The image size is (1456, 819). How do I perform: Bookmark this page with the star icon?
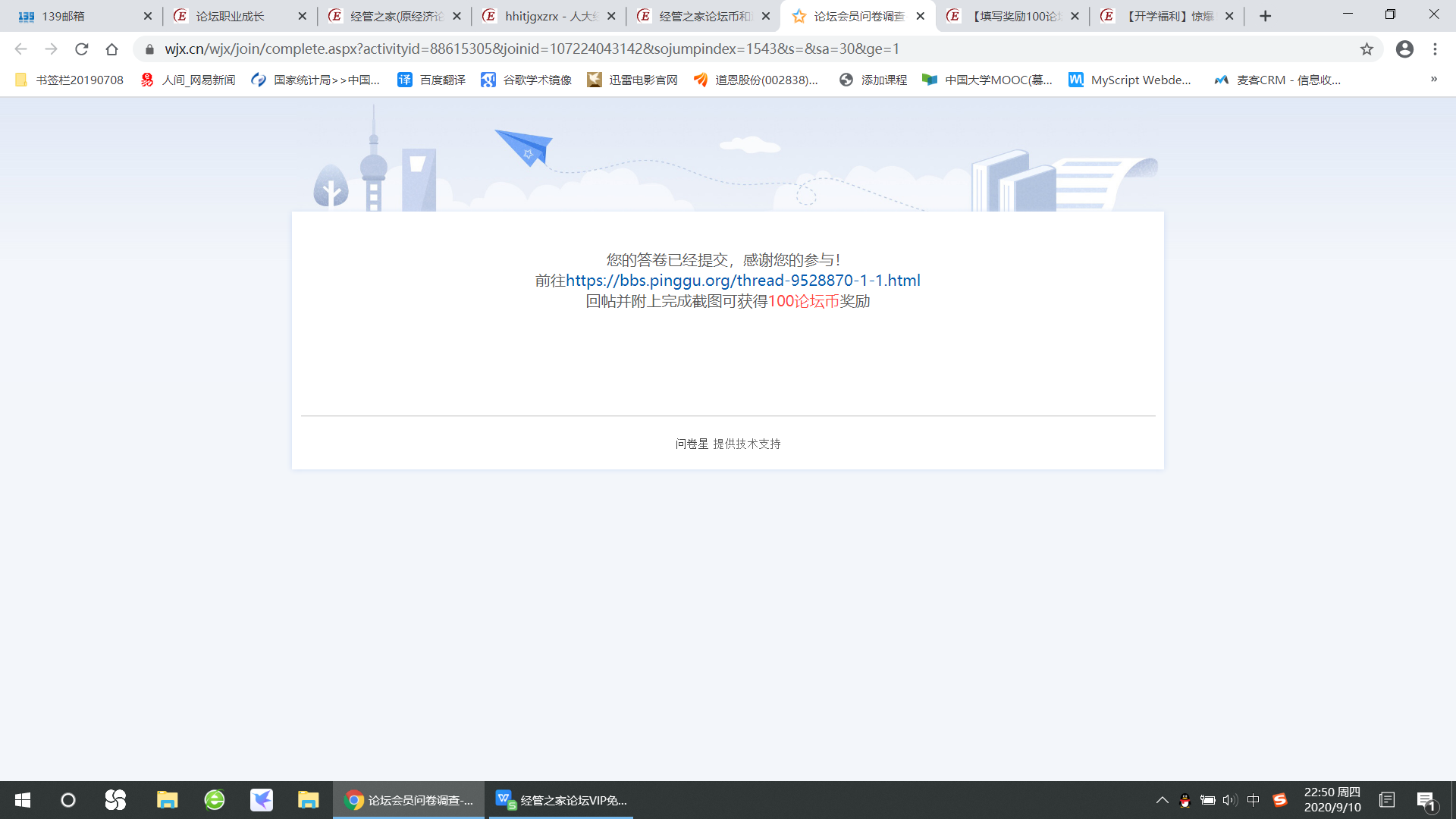1367,49
